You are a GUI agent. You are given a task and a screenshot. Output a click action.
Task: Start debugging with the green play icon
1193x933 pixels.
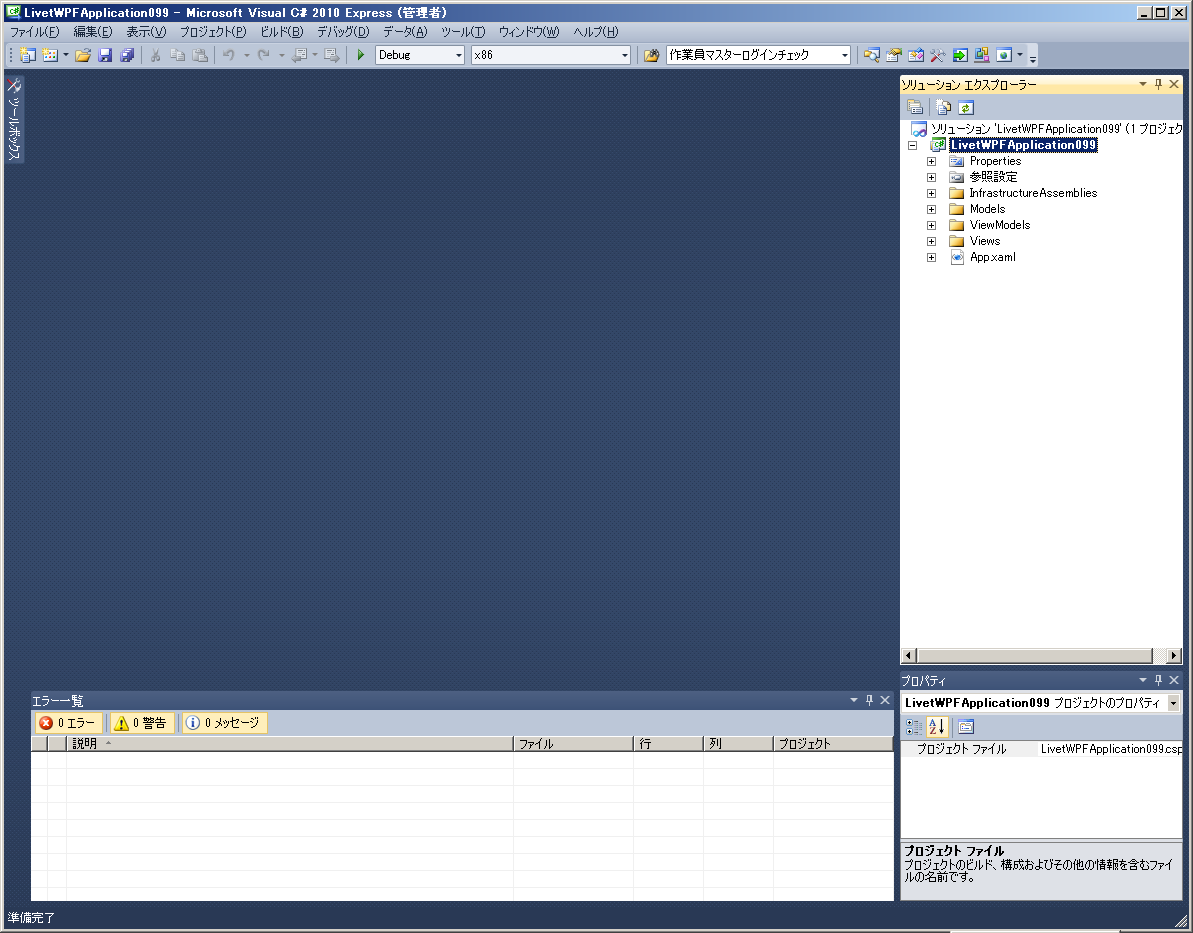point(361,55)
